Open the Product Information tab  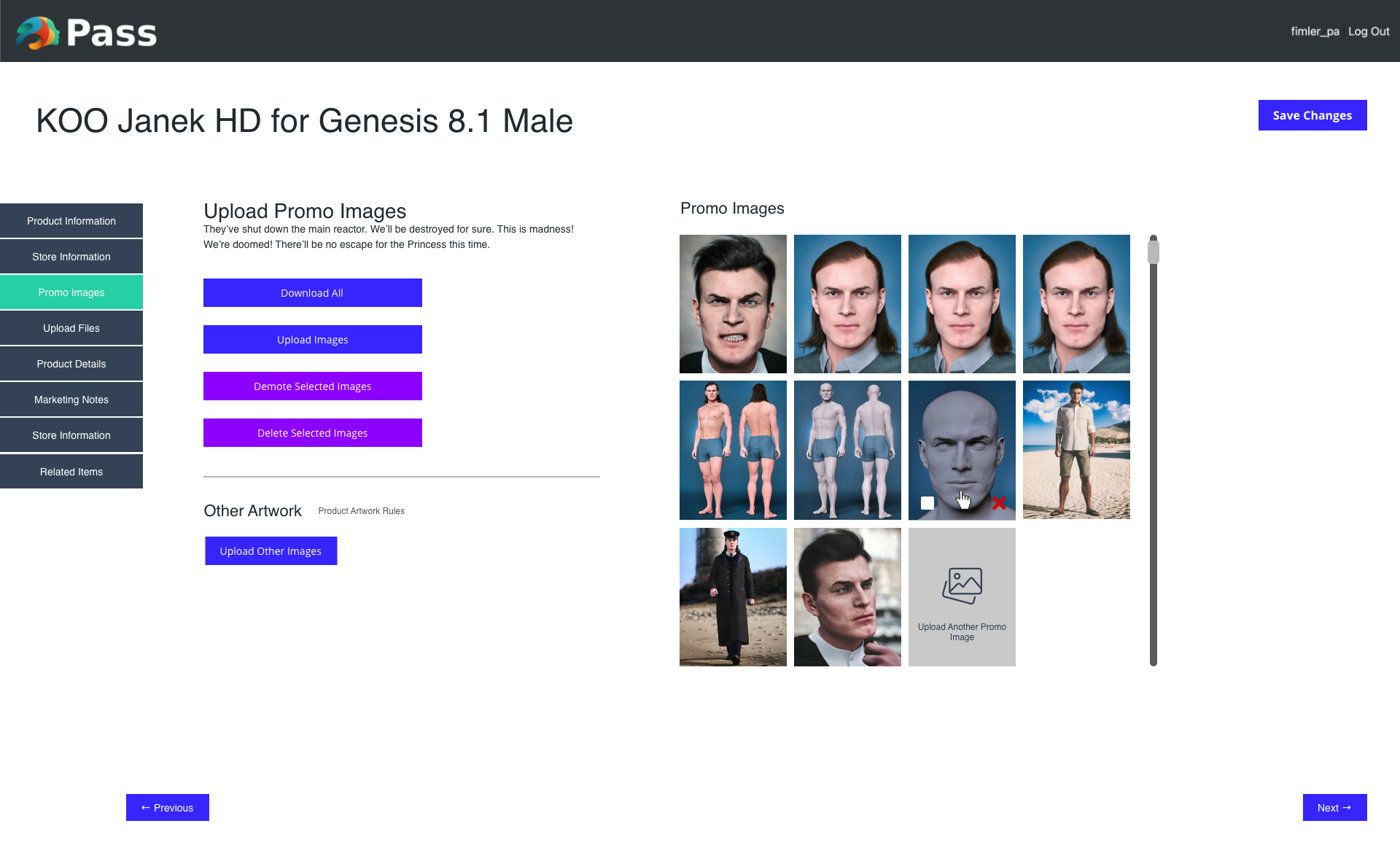[x=71, y=221]
